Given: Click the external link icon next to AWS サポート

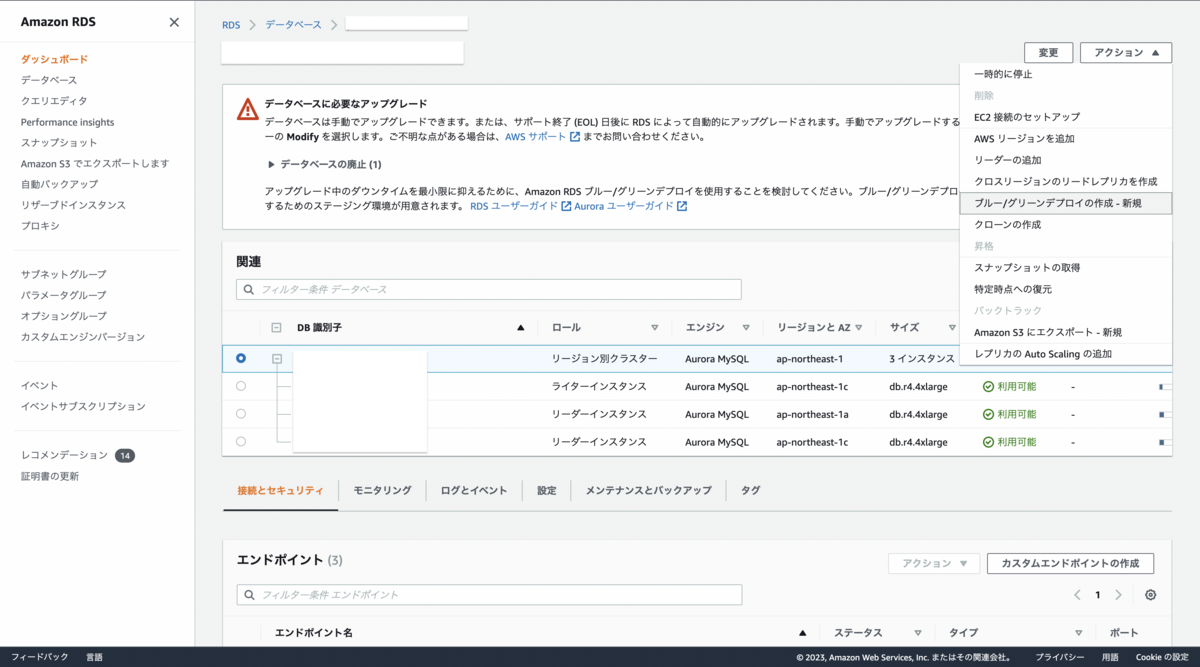Looking at the screenshot, I should pyautogui.click(x=575, y=137).
